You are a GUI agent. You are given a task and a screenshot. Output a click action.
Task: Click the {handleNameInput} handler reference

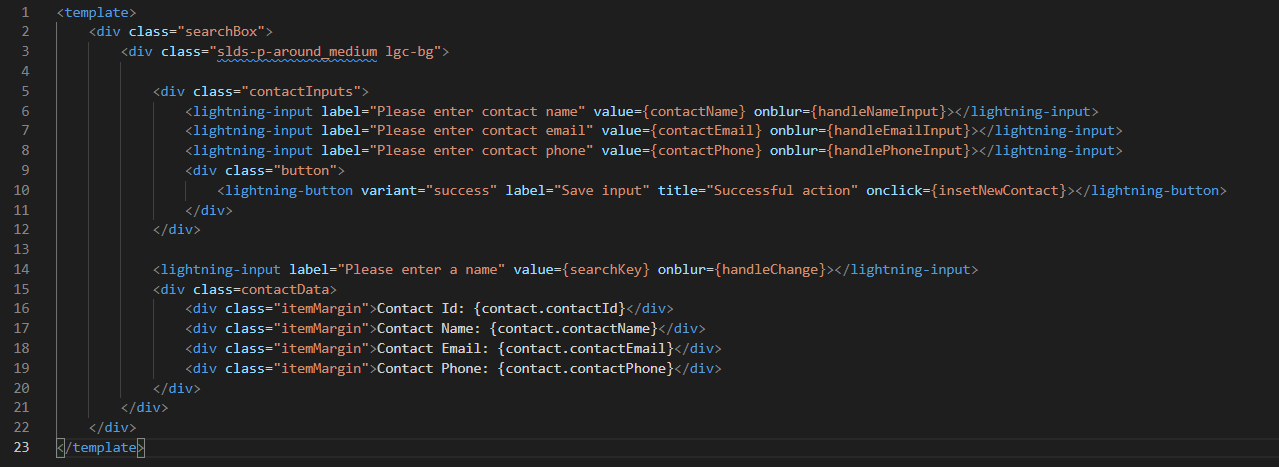pyautogui.click(x=878, y=111)
